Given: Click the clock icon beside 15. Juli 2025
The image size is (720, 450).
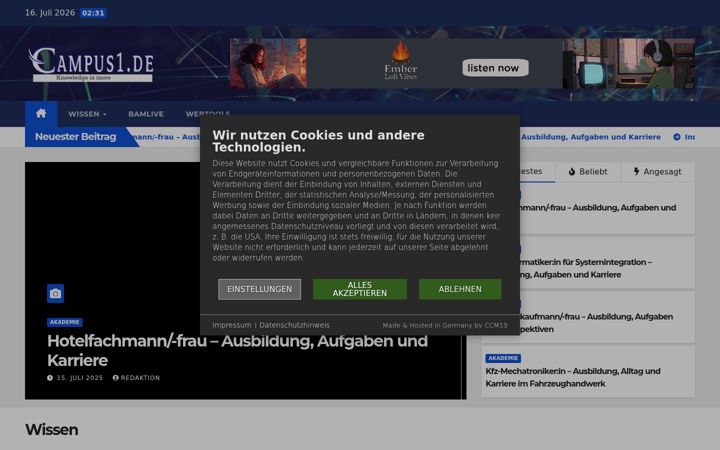Looking at the screenshot, I should [50, 378].
